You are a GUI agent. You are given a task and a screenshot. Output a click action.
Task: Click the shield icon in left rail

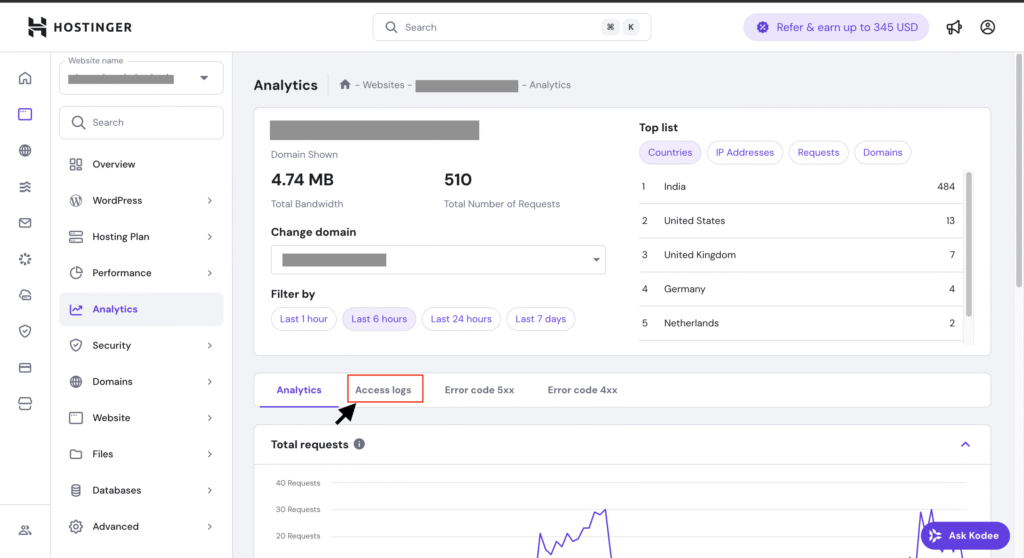click(x=25, y=331)
